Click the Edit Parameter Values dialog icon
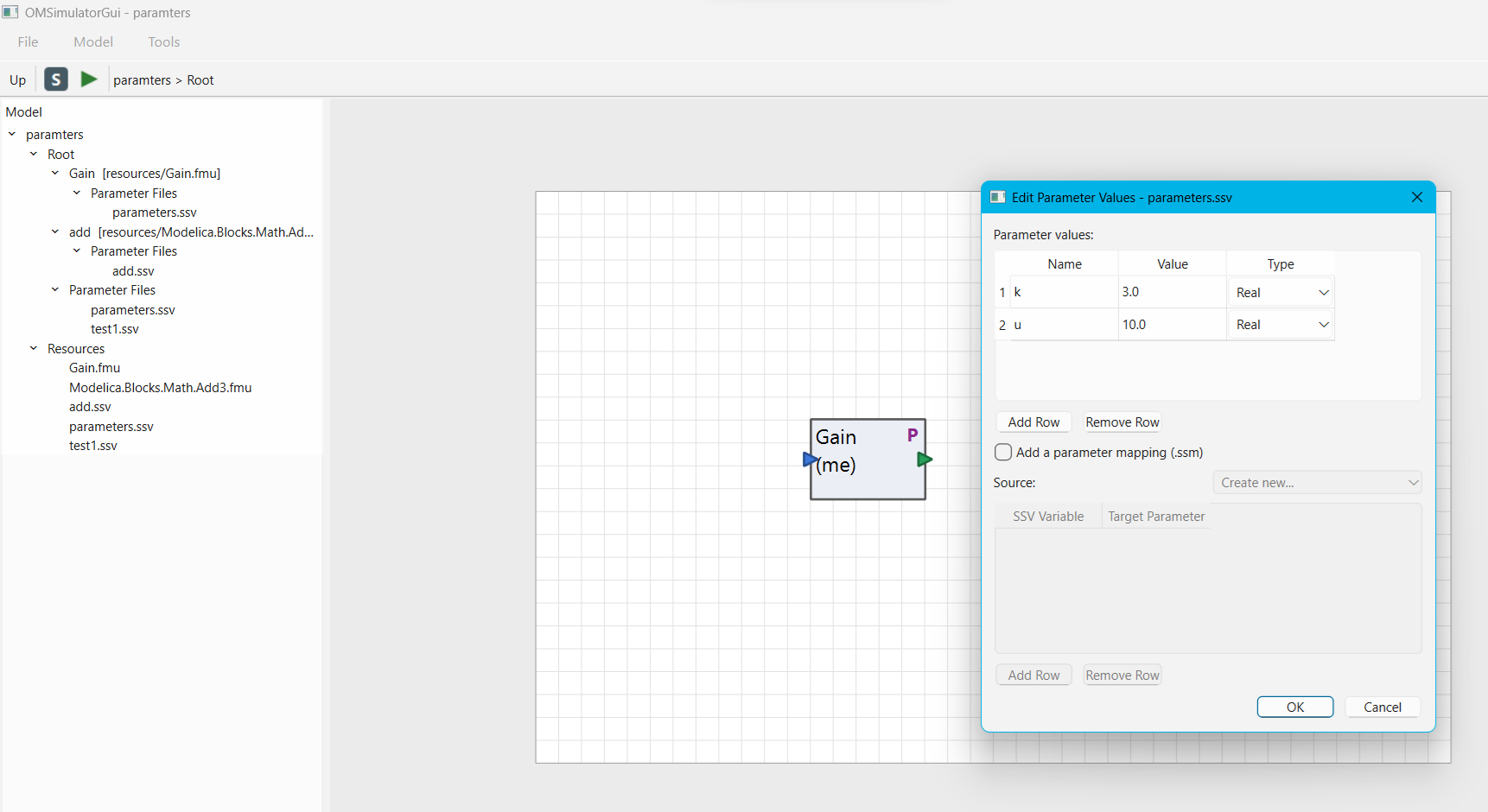This screenshot has width=1488, height=812. point(997,197)
